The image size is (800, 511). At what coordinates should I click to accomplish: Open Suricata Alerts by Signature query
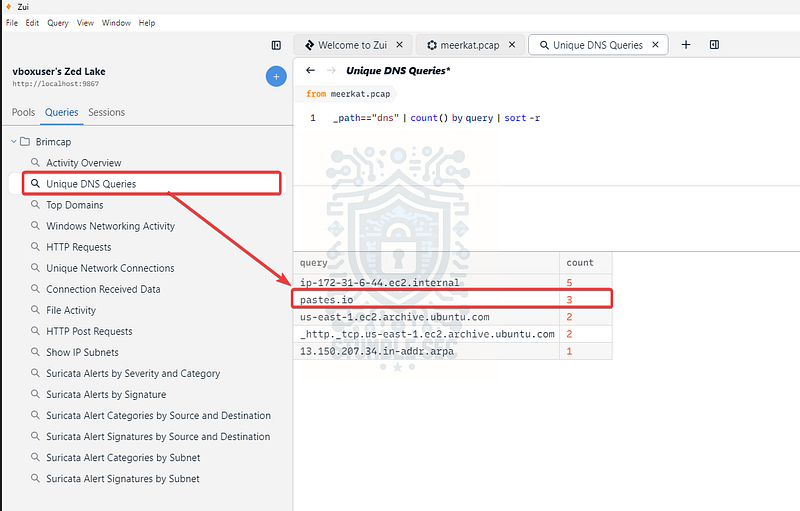(106, 395)
